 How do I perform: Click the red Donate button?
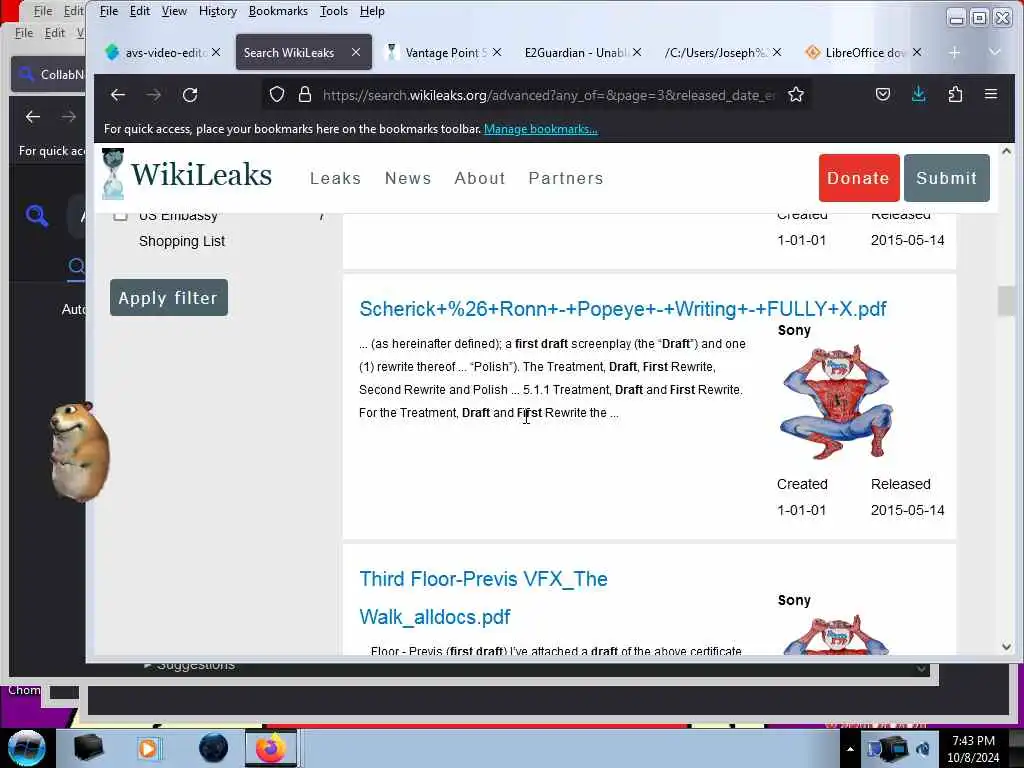coord(859,178)
